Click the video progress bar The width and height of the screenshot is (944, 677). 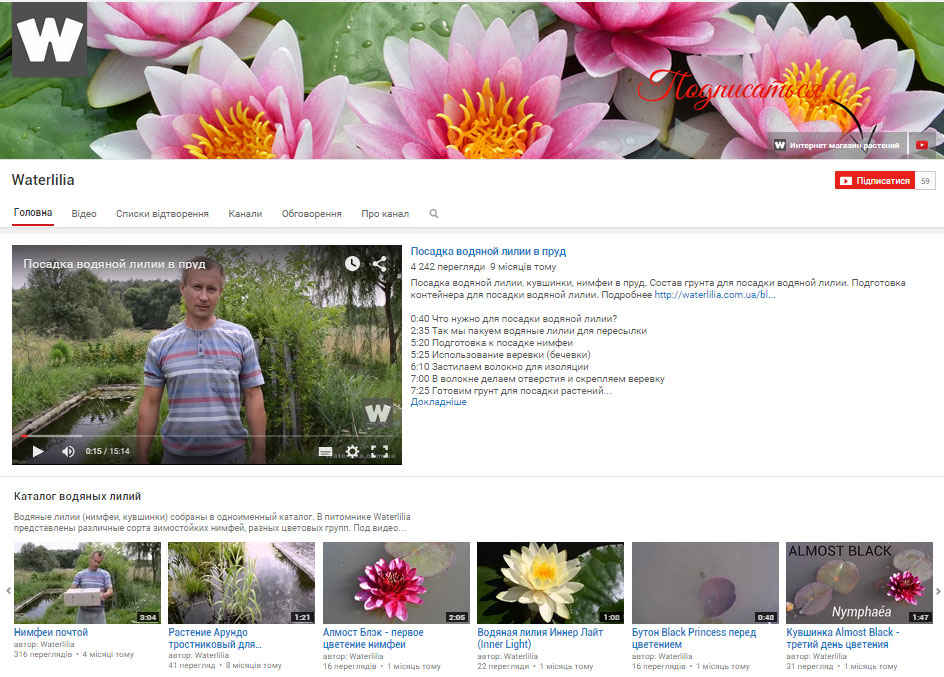click(x=206, y=436)
